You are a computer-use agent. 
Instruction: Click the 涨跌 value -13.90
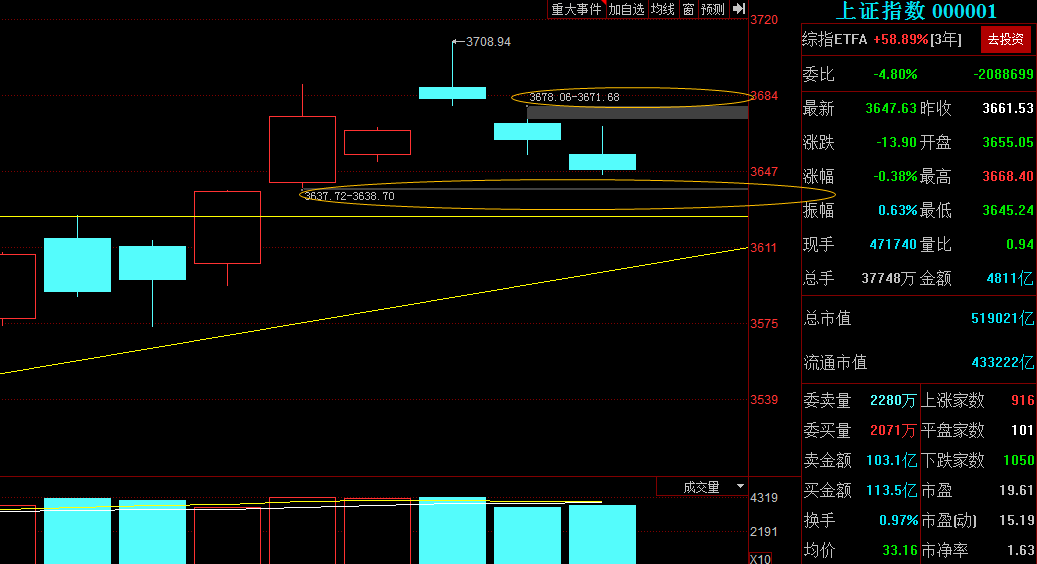coord(896,142)
